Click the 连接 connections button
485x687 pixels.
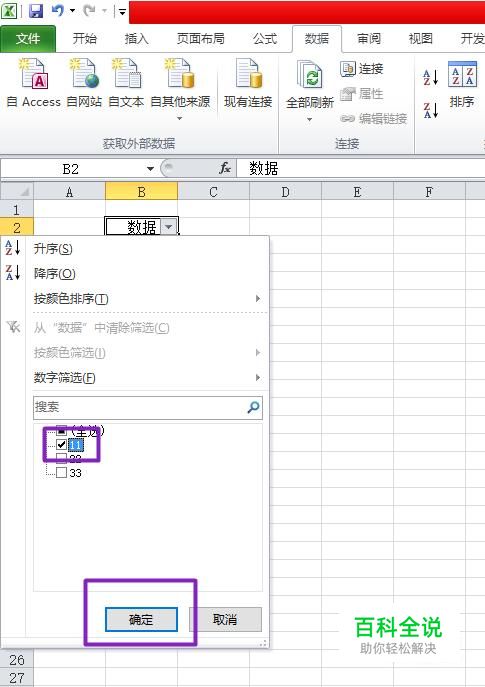[x=361, y=68]
